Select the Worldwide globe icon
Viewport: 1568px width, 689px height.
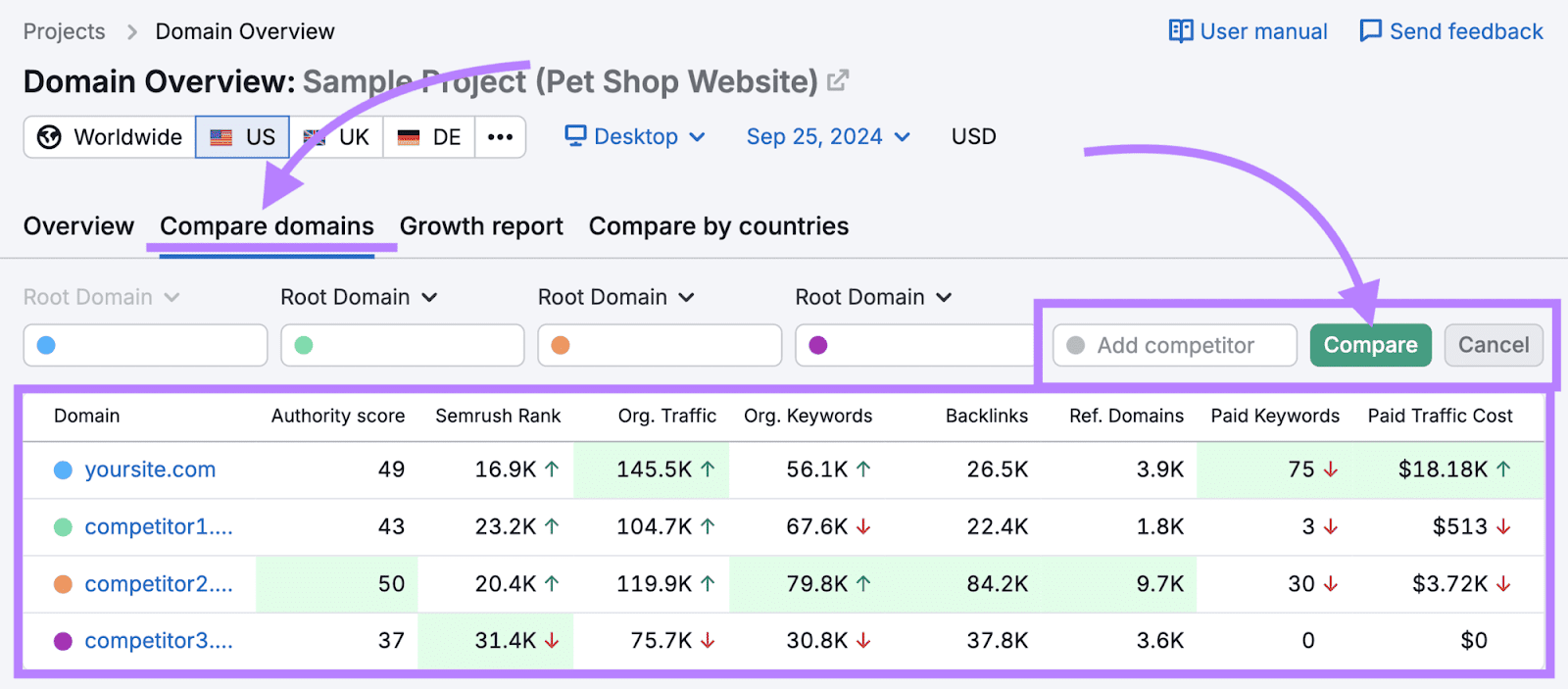[49, 137]
